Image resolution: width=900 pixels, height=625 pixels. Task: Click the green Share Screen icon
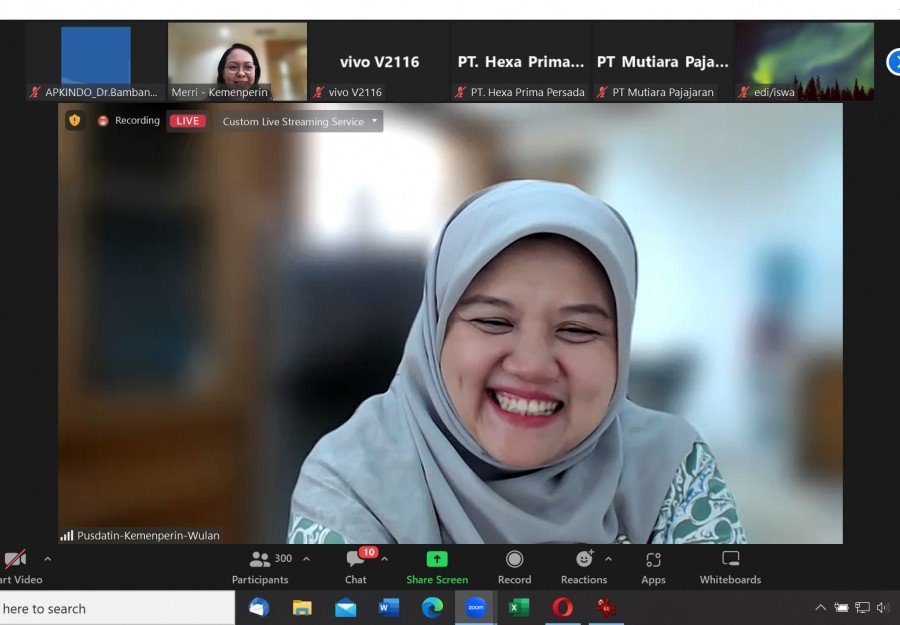(x=437, y=559)
